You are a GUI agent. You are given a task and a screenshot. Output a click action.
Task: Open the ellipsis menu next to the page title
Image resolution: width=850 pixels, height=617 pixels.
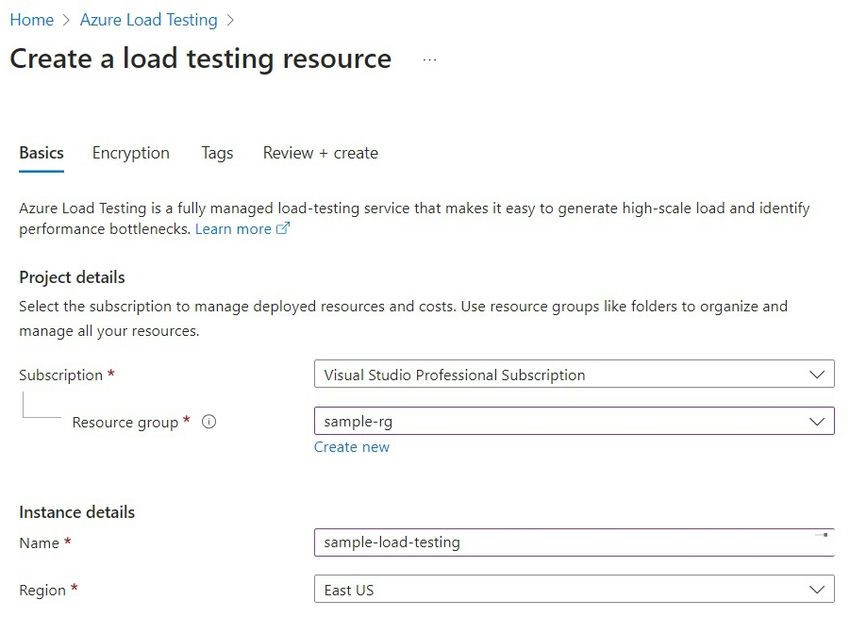pyautogui.click(x=429, y=60)
